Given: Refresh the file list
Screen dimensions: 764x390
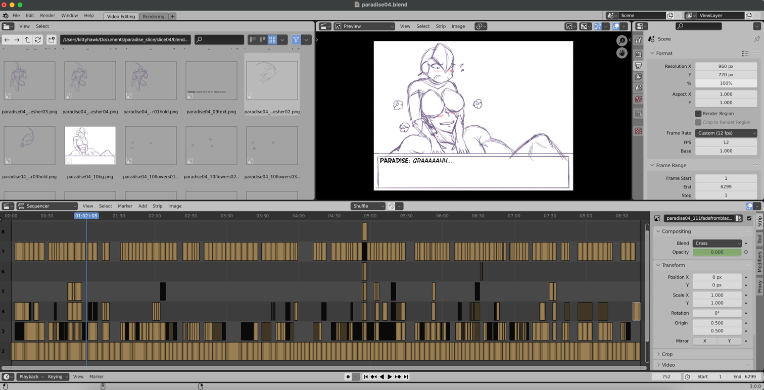Looking at the screenshot, I should [x=38, y=40].
